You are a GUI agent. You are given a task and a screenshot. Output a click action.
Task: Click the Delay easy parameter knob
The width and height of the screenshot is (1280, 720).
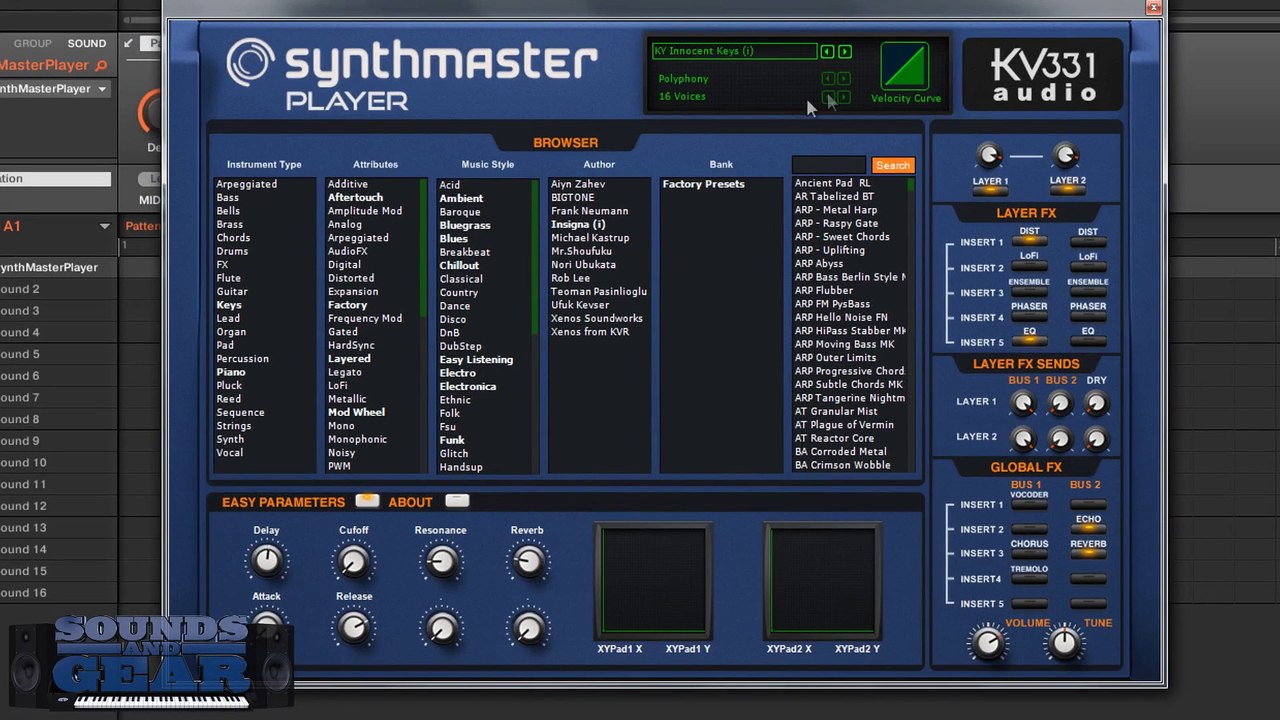point(266,561)
